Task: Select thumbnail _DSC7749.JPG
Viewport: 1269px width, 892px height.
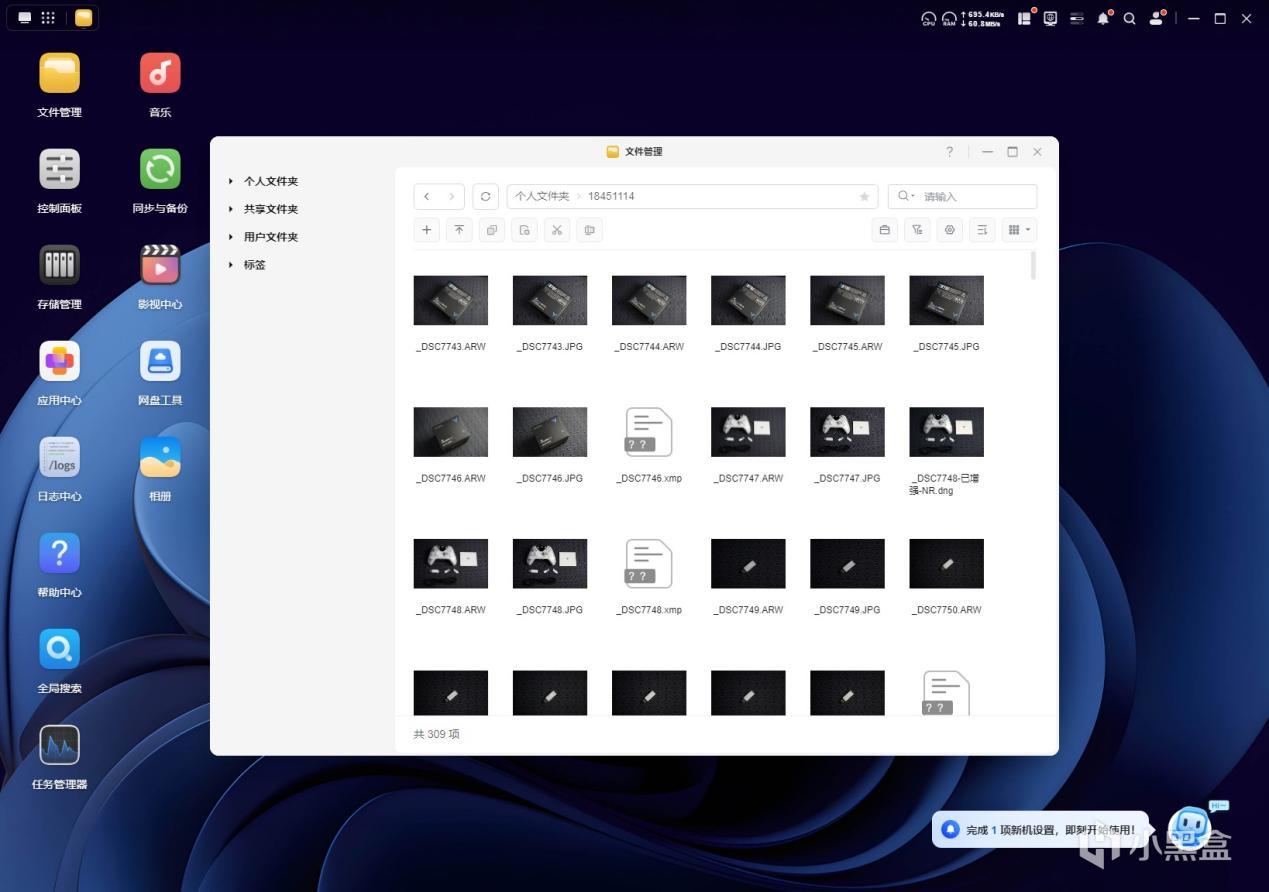Action: (847, 564)
